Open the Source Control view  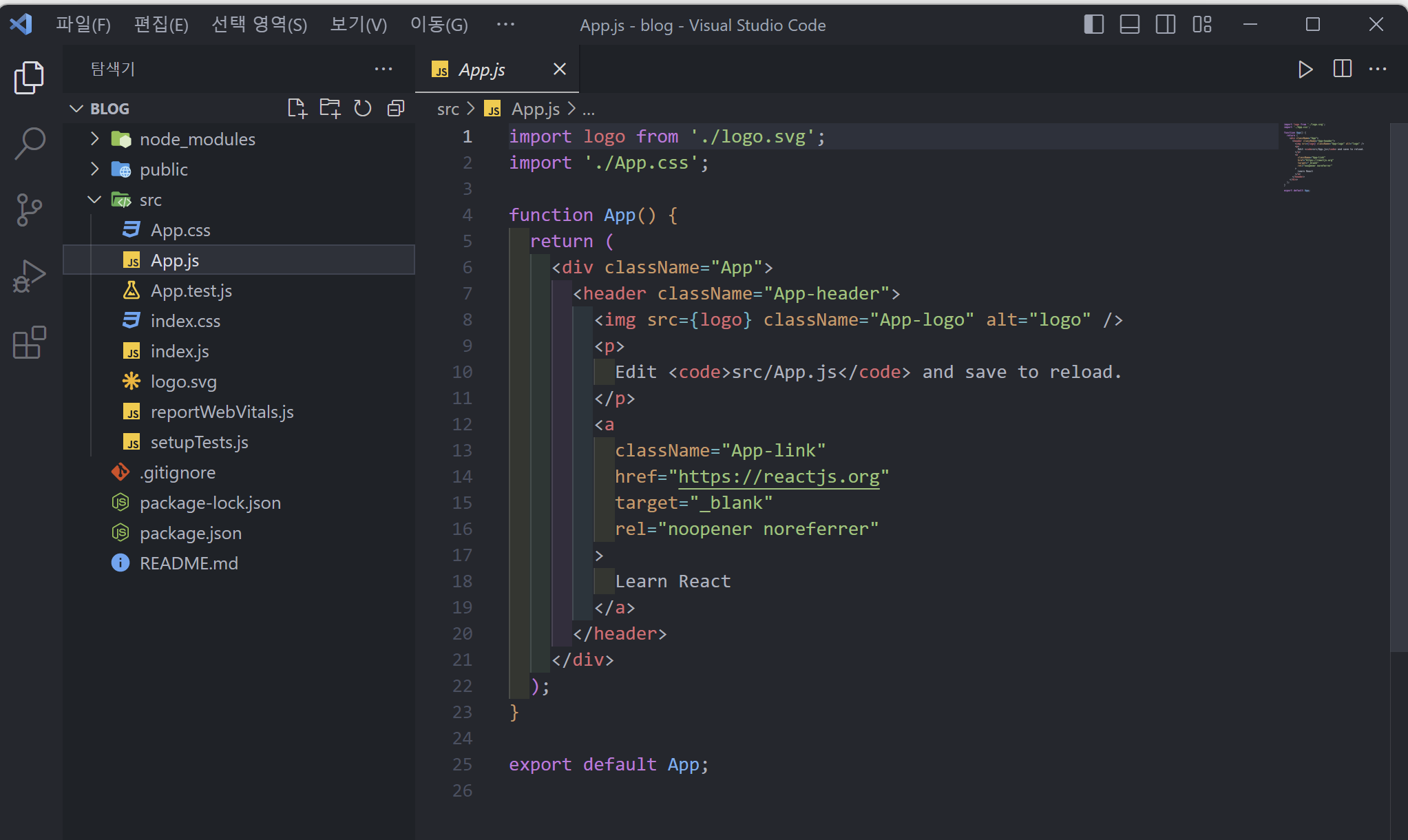click(x=29, y=210)
